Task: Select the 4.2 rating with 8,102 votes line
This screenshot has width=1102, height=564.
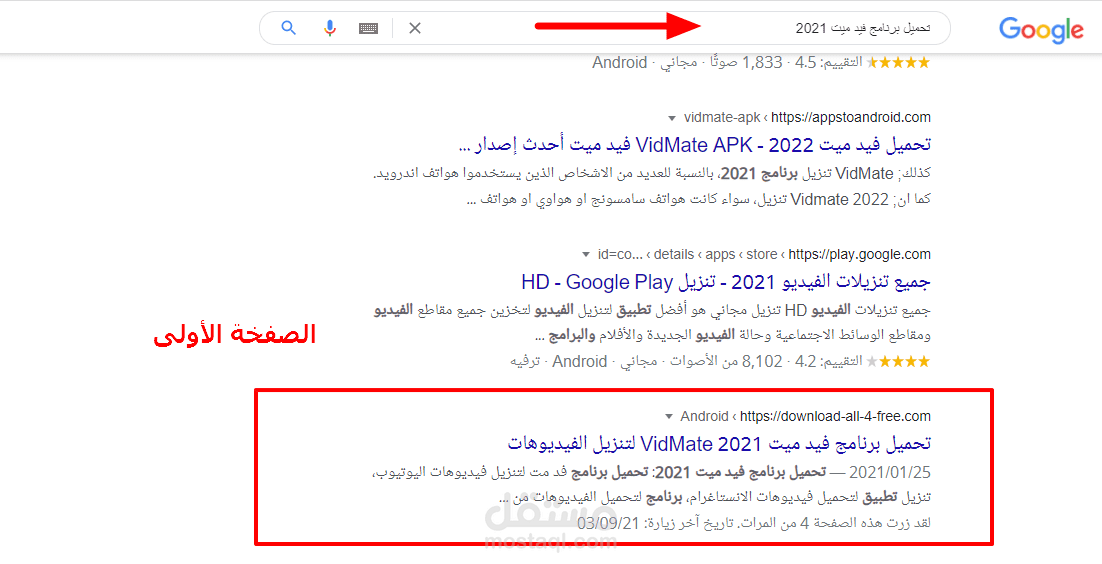Action: point(720,362)
